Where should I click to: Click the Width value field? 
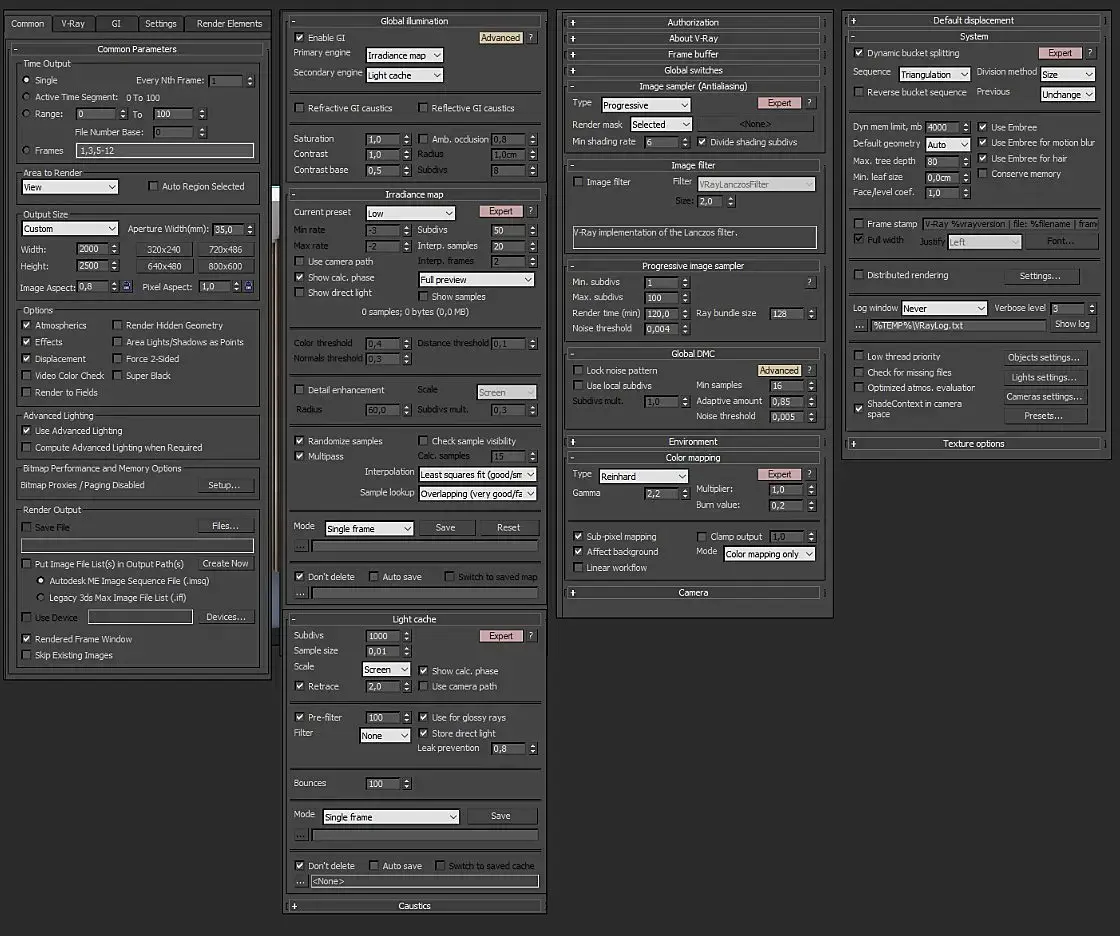pyautogui.click(x=92, y=249)
